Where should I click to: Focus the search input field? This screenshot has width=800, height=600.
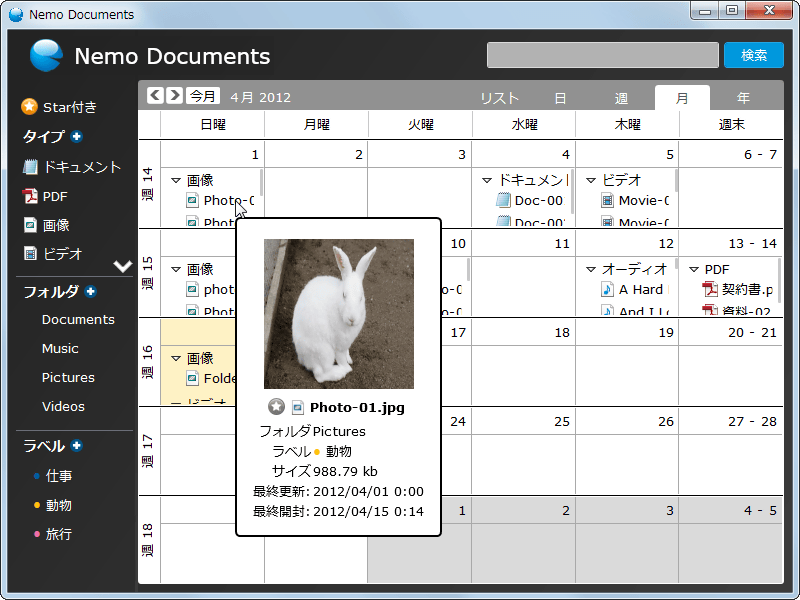tap(603, 55)
